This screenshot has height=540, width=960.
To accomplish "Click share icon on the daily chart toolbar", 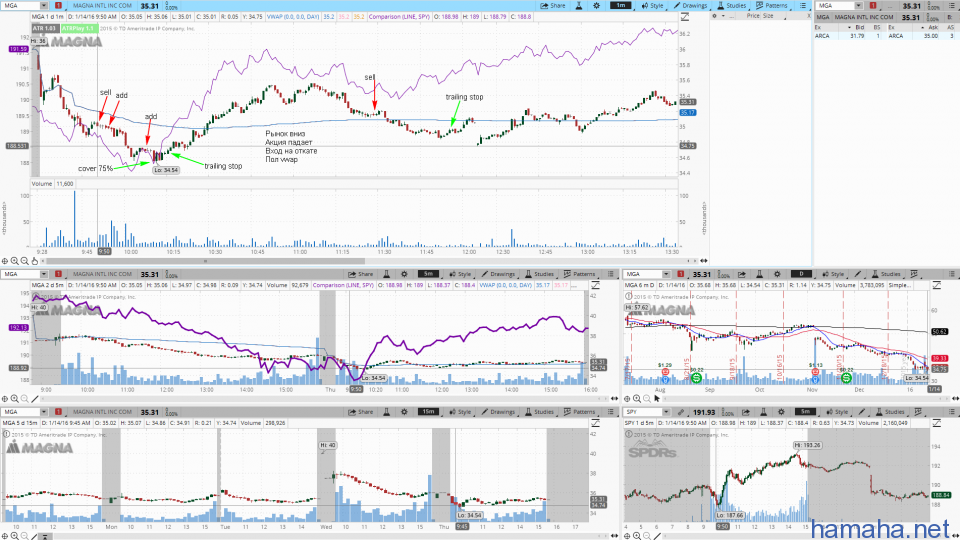I will pos(742,274).
